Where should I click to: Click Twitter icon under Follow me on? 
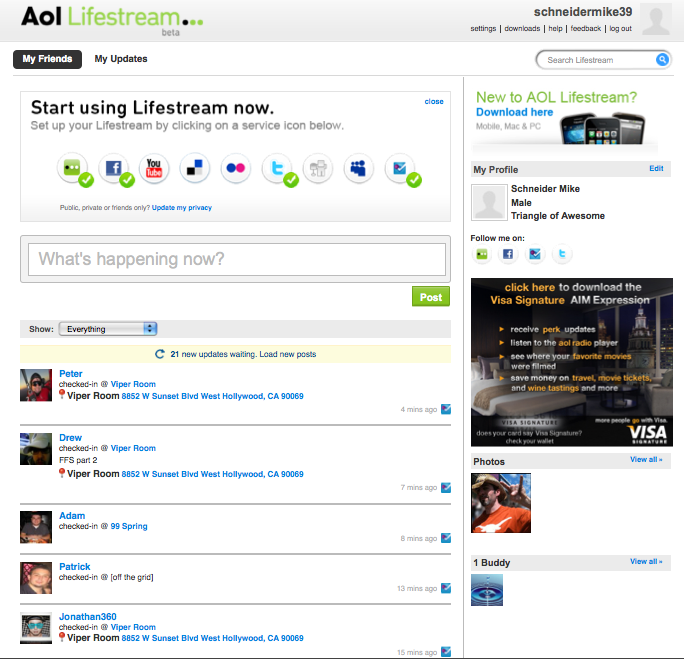click(562, 254)
